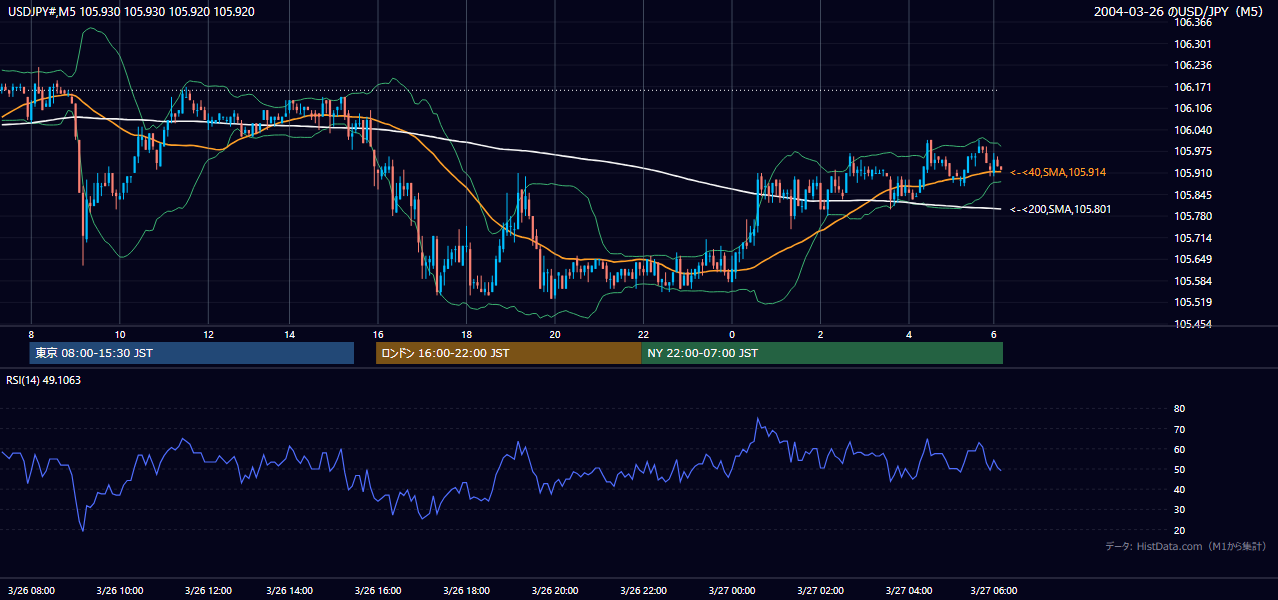Click price axis value 105.519
The height and width of the screenshot is (600, 1278).
point(1191,302)
